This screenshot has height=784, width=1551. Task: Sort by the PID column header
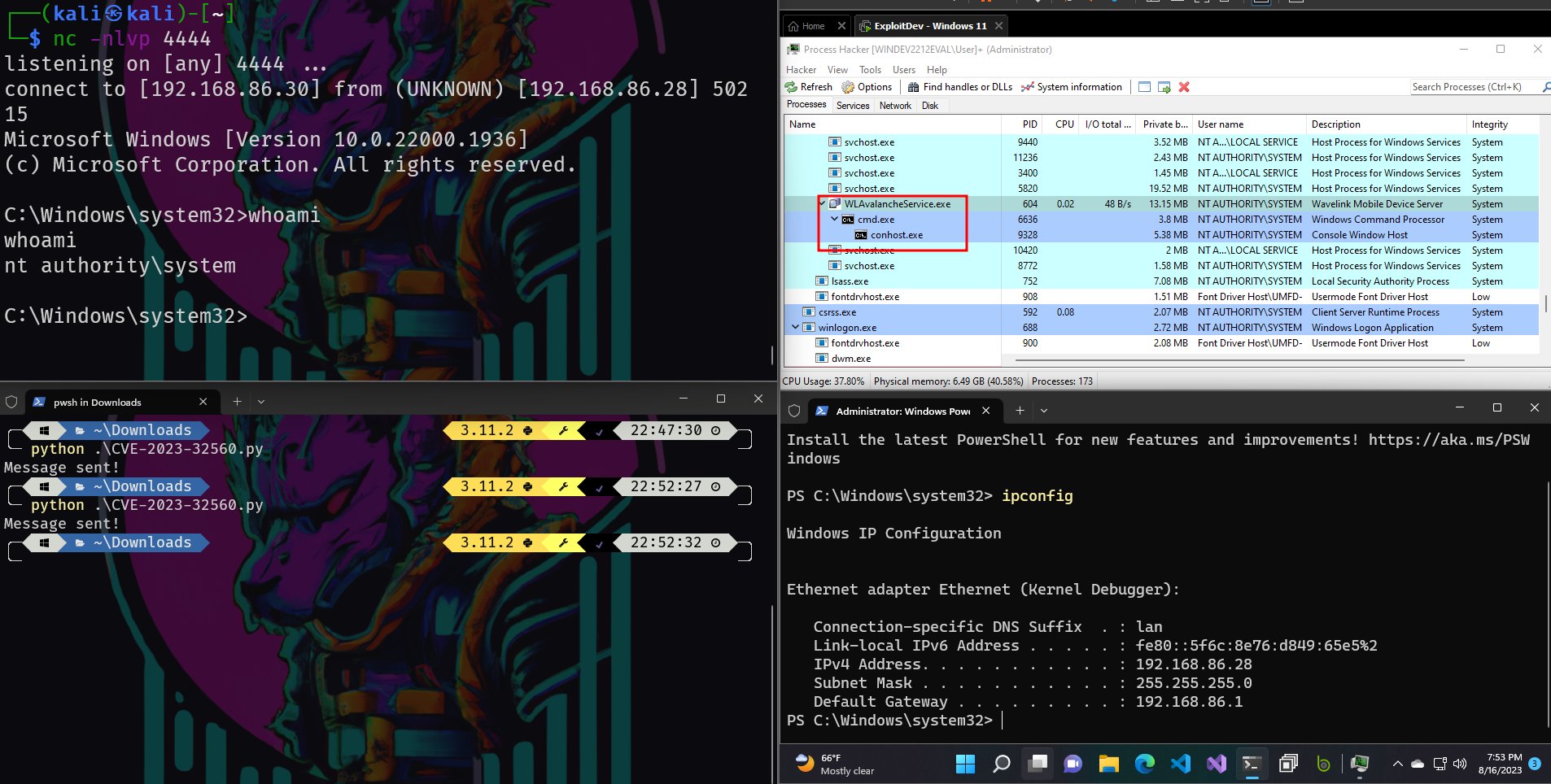(1022, 124)
